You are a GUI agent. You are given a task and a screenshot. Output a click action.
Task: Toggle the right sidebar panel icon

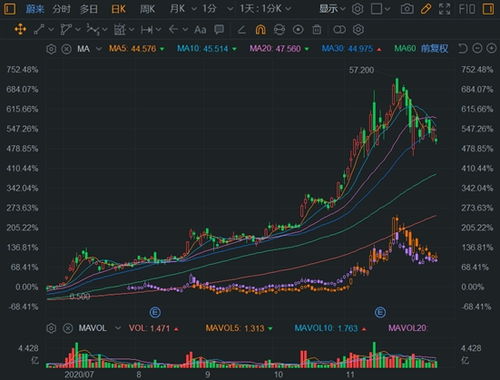pyautogui.click(x=488, y=9)
